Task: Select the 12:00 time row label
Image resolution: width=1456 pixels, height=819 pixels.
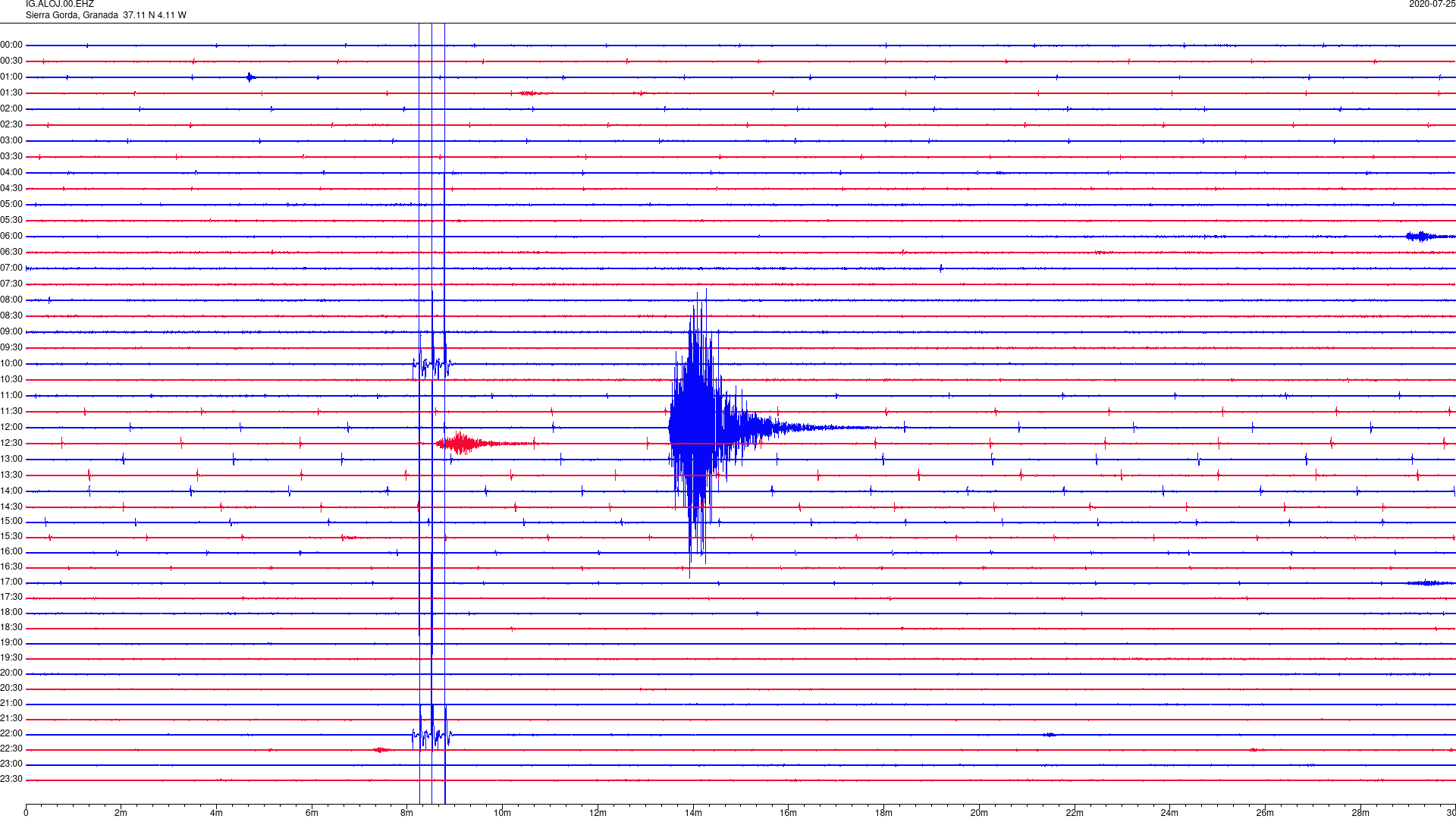Action: 11,428
